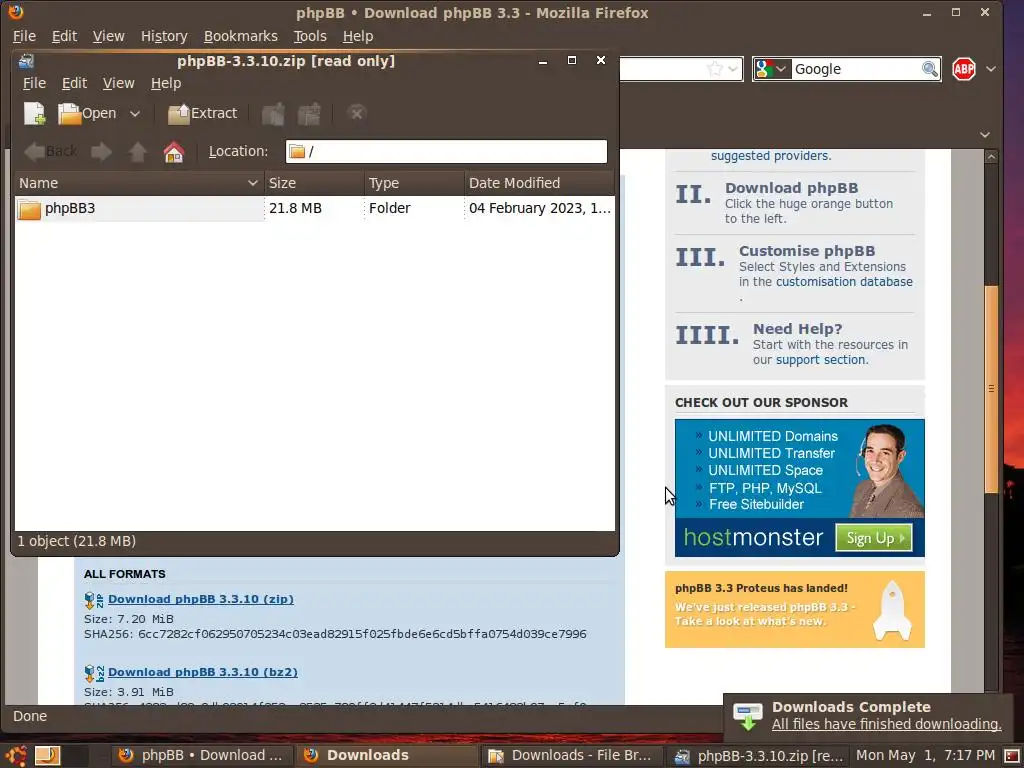Screen dimensions: 1024x768
Task: Click the Adblock Plus ABP icon
Action: coord(964,69)
